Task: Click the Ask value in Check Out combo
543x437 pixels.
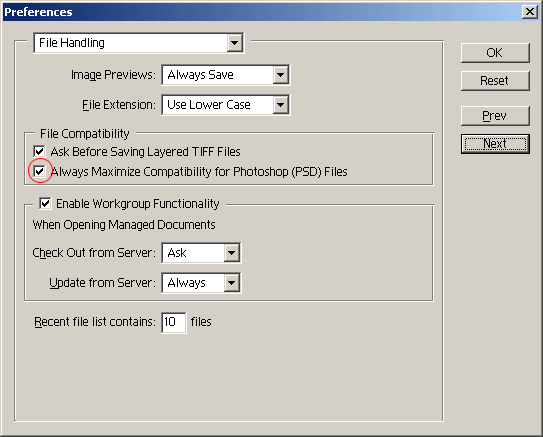Action: pyautogui.click(x=177, y=253)
